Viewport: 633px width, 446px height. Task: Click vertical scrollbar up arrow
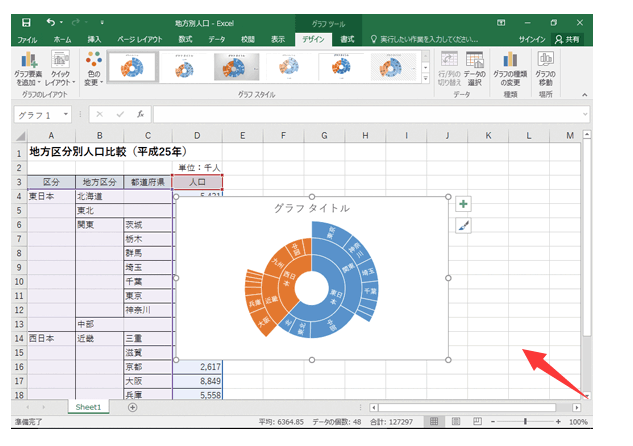[x=587, y=134]
